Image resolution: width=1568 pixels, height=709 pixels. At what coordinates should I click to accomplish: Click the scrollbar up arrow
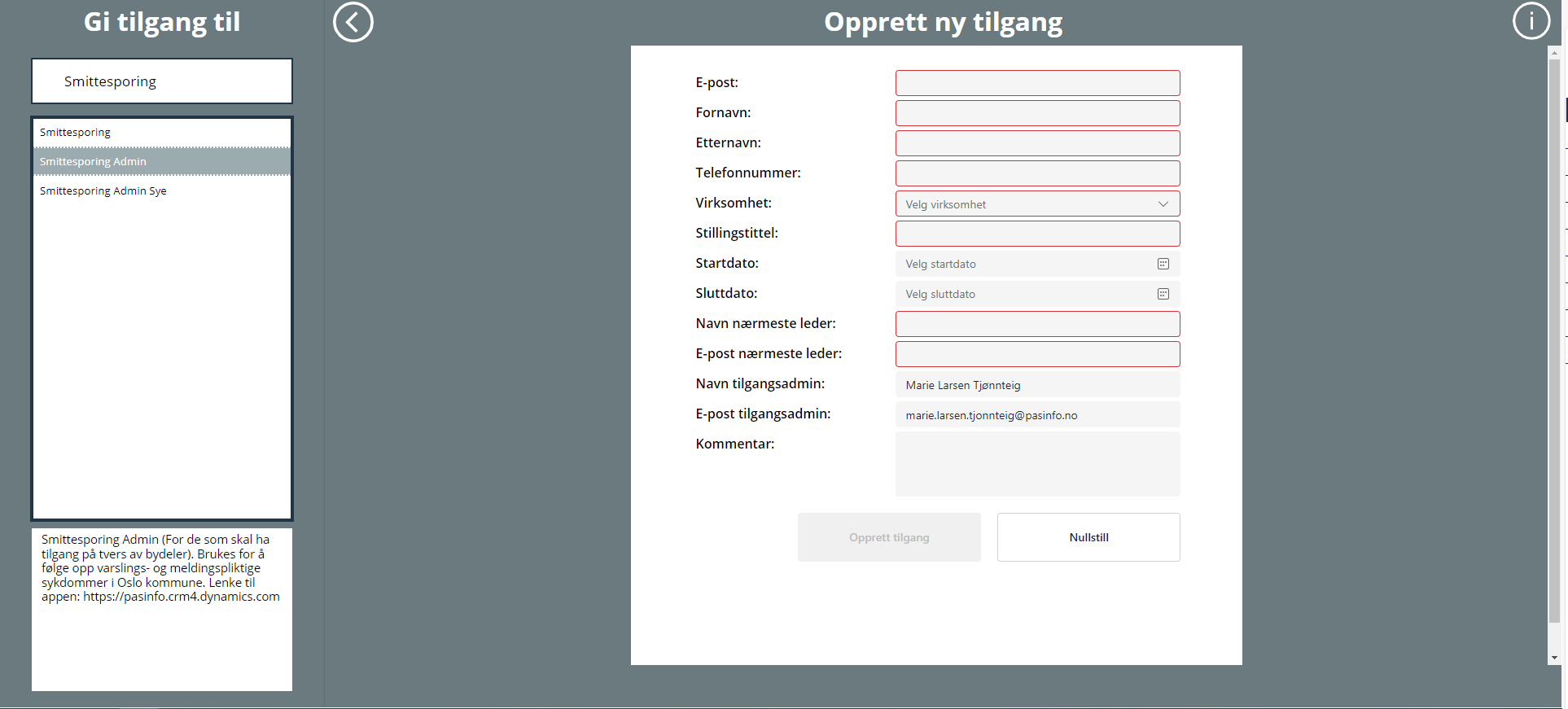pos(1554,53)
